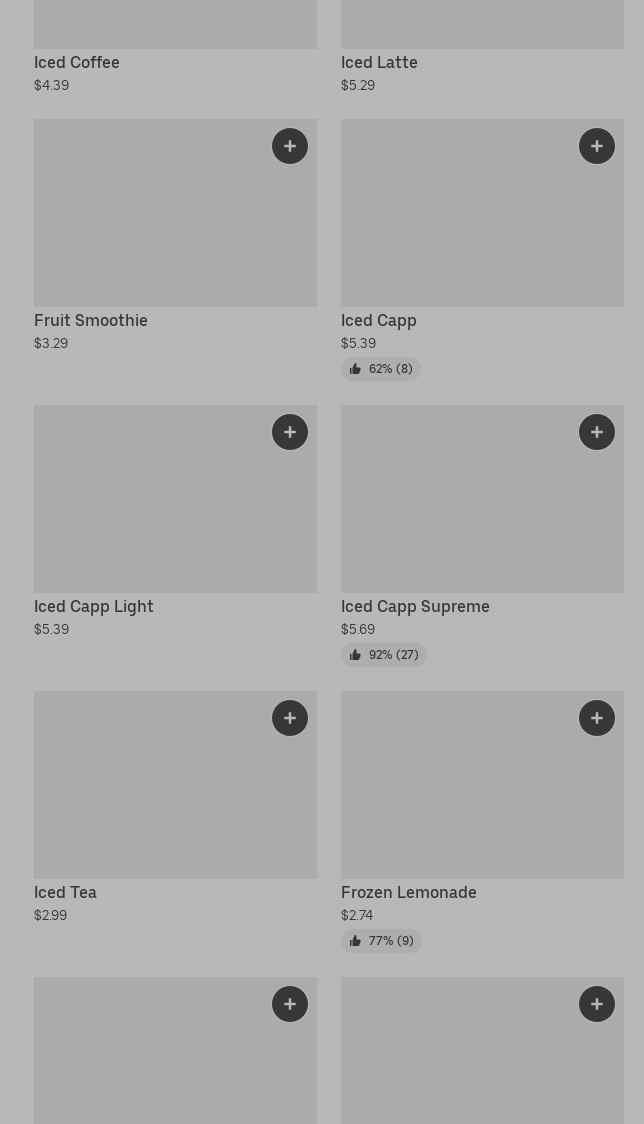The width and height of the screenshot is (644, 1124).
Task: Open the Iced Tea item name
Action: coord(65,892)
